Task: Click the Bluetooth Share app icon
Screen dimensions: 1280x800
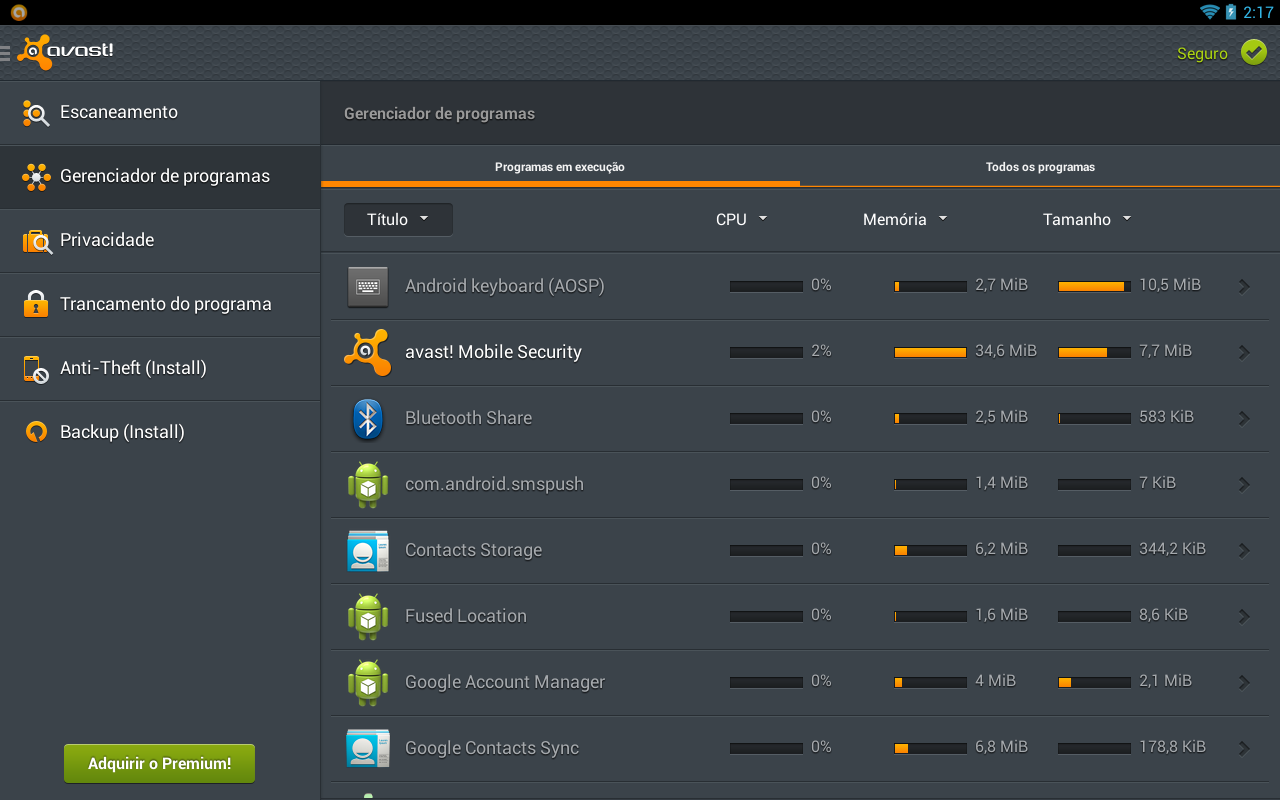Action: coord(367,417)
